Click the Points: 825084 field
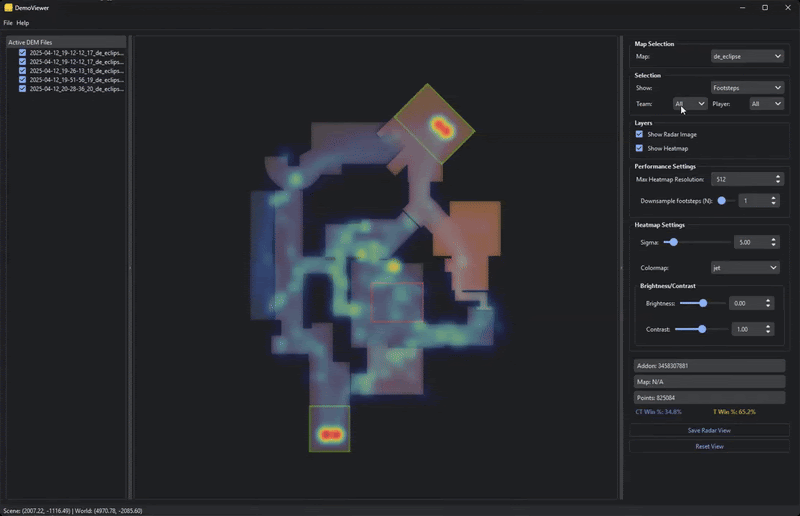800x516 pixels. 709,398
